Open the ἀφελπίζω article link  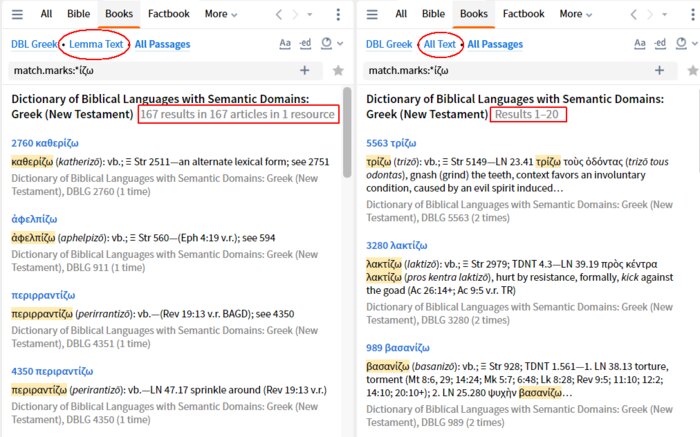pos(34,219)
